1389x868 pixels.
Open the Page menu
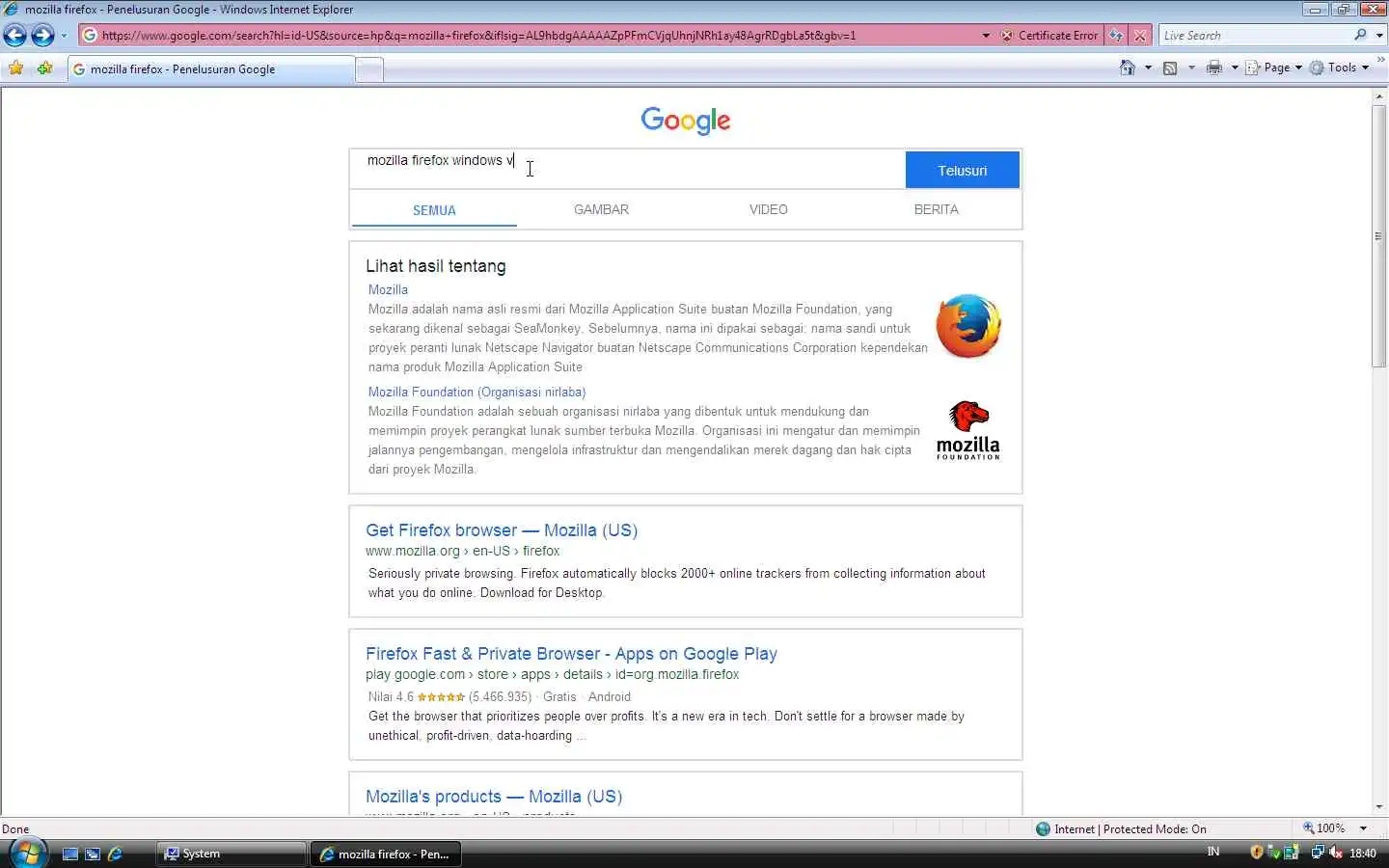[x=1273, y=68]
